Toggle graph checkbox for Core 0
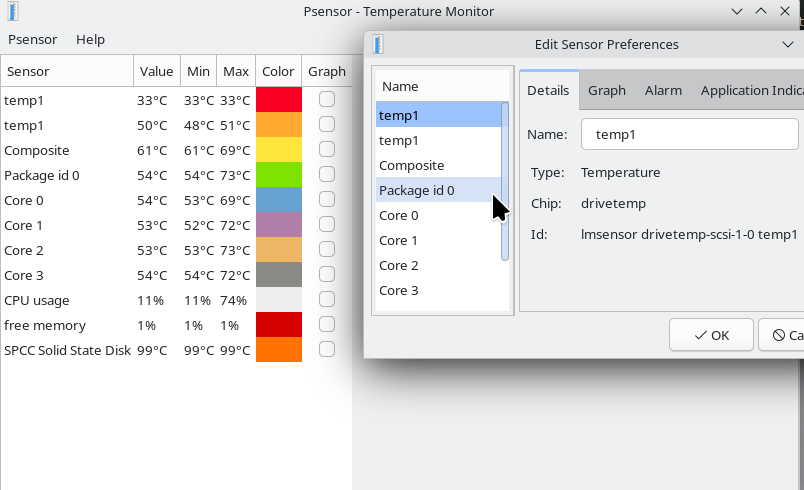Image resolution: width=804 pixels, height=490 pixels. tap(326, 200)
